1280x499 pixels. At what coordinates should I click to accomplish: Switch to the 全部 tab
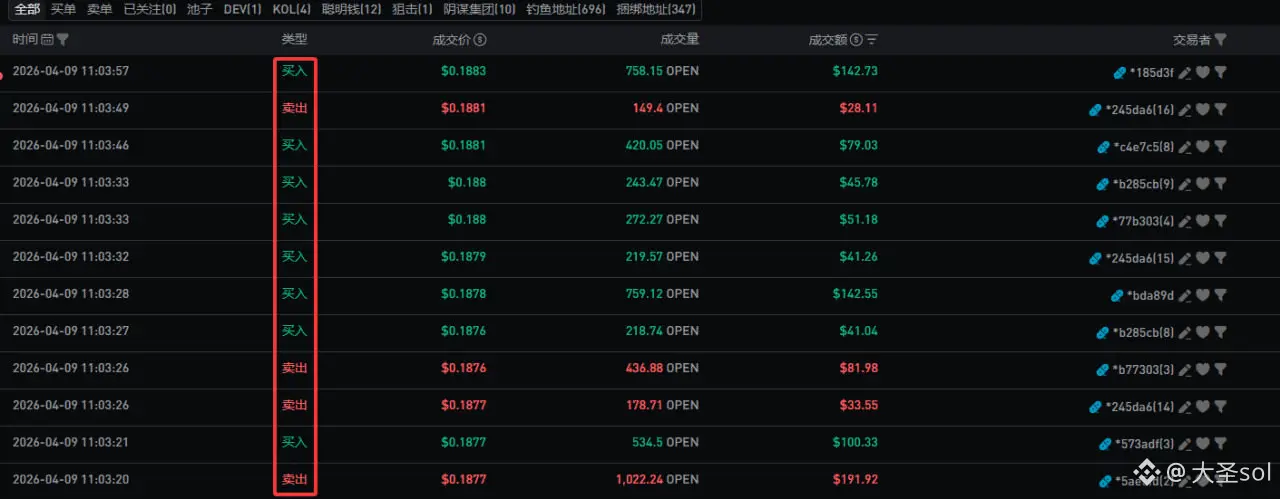coord(28,9)
